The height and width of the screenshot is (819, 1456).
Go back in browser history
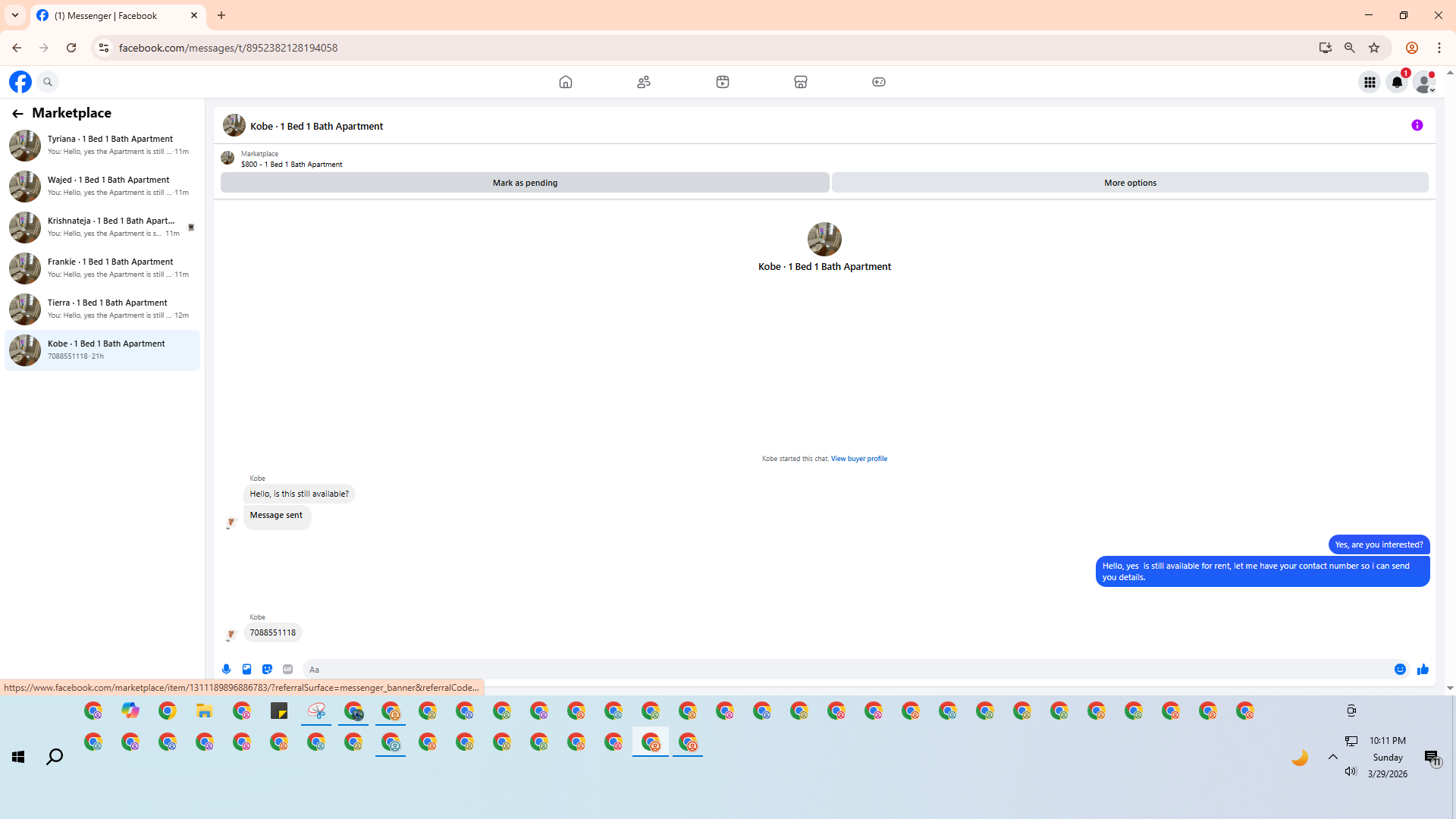point(17,48)
